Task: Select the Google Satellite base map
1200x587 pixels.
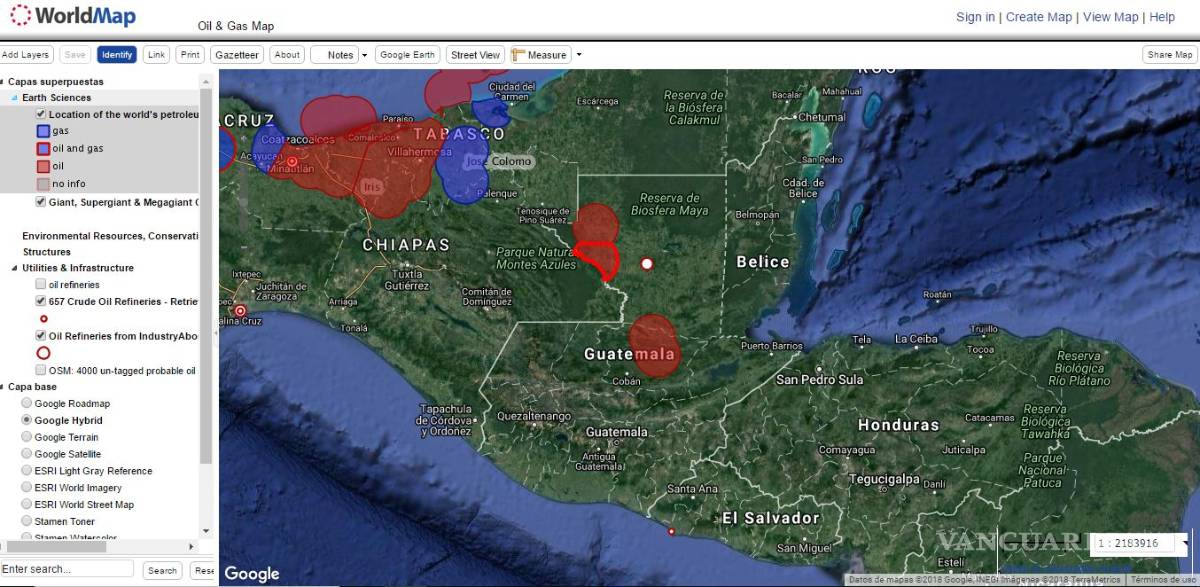Action: coord(27,453)
